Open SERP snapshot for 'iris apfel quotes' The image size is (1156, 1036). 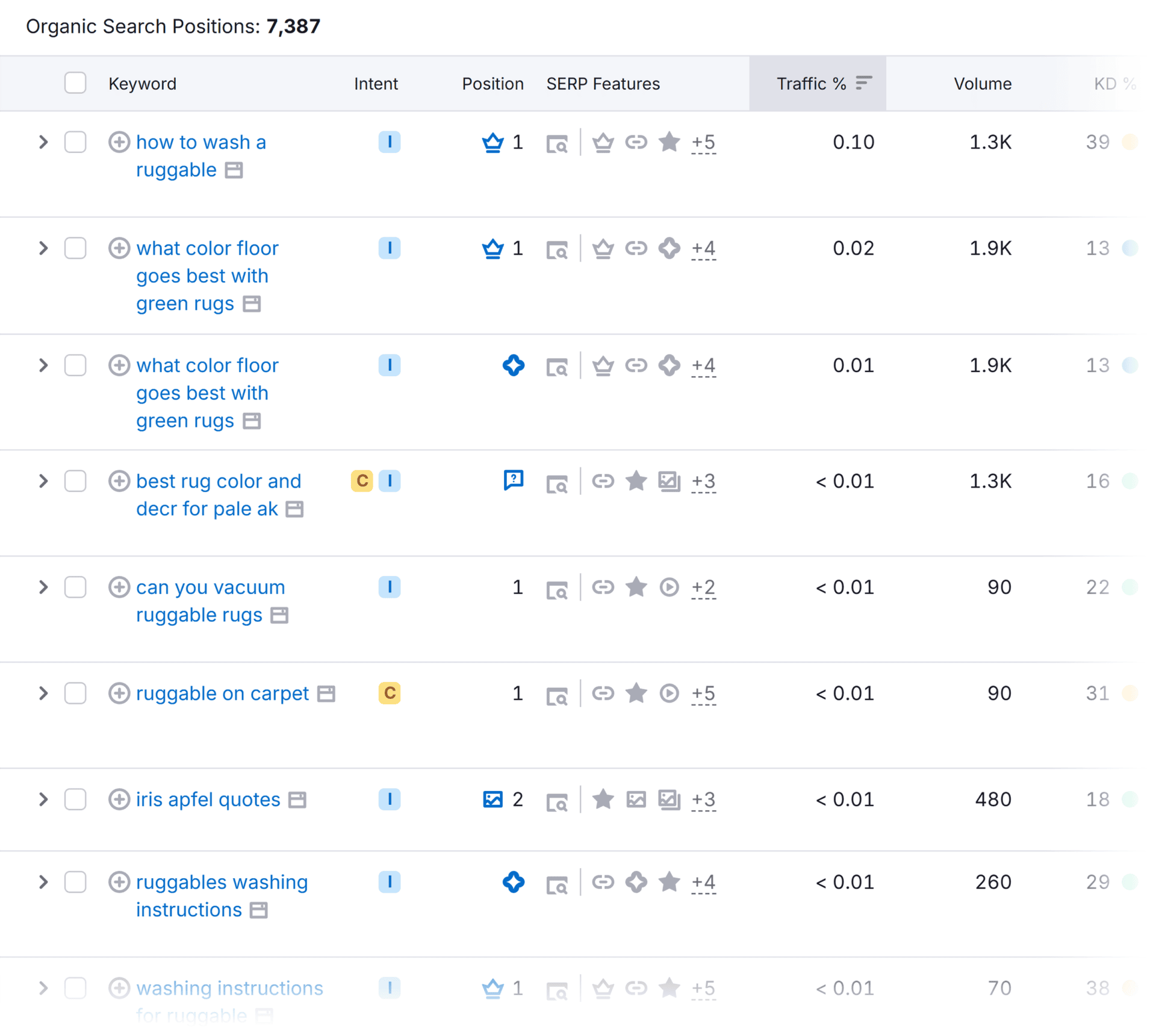557,801
